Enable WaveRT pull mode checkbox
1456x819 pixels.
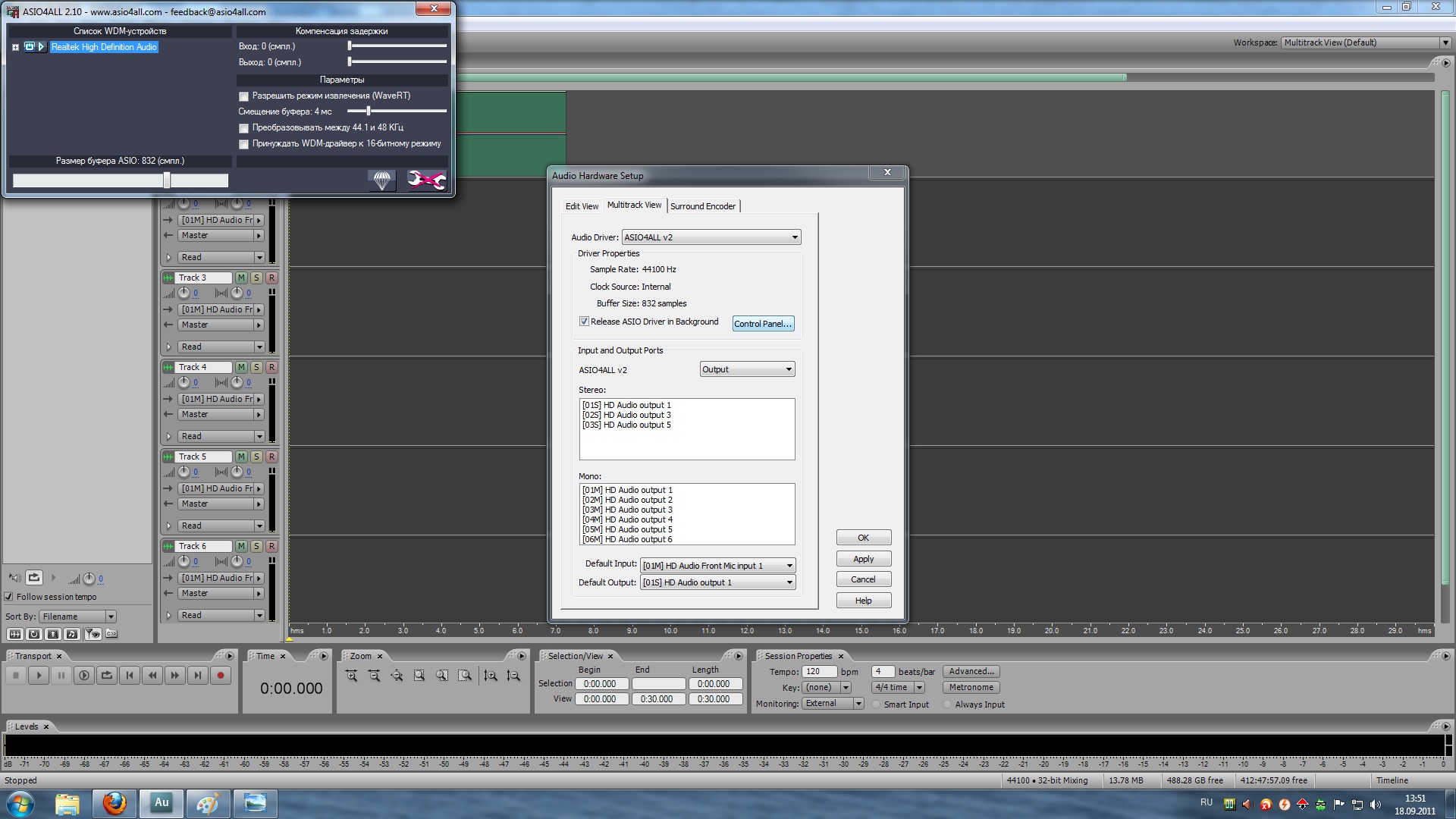pyautogui.click(x=243, y=96)
